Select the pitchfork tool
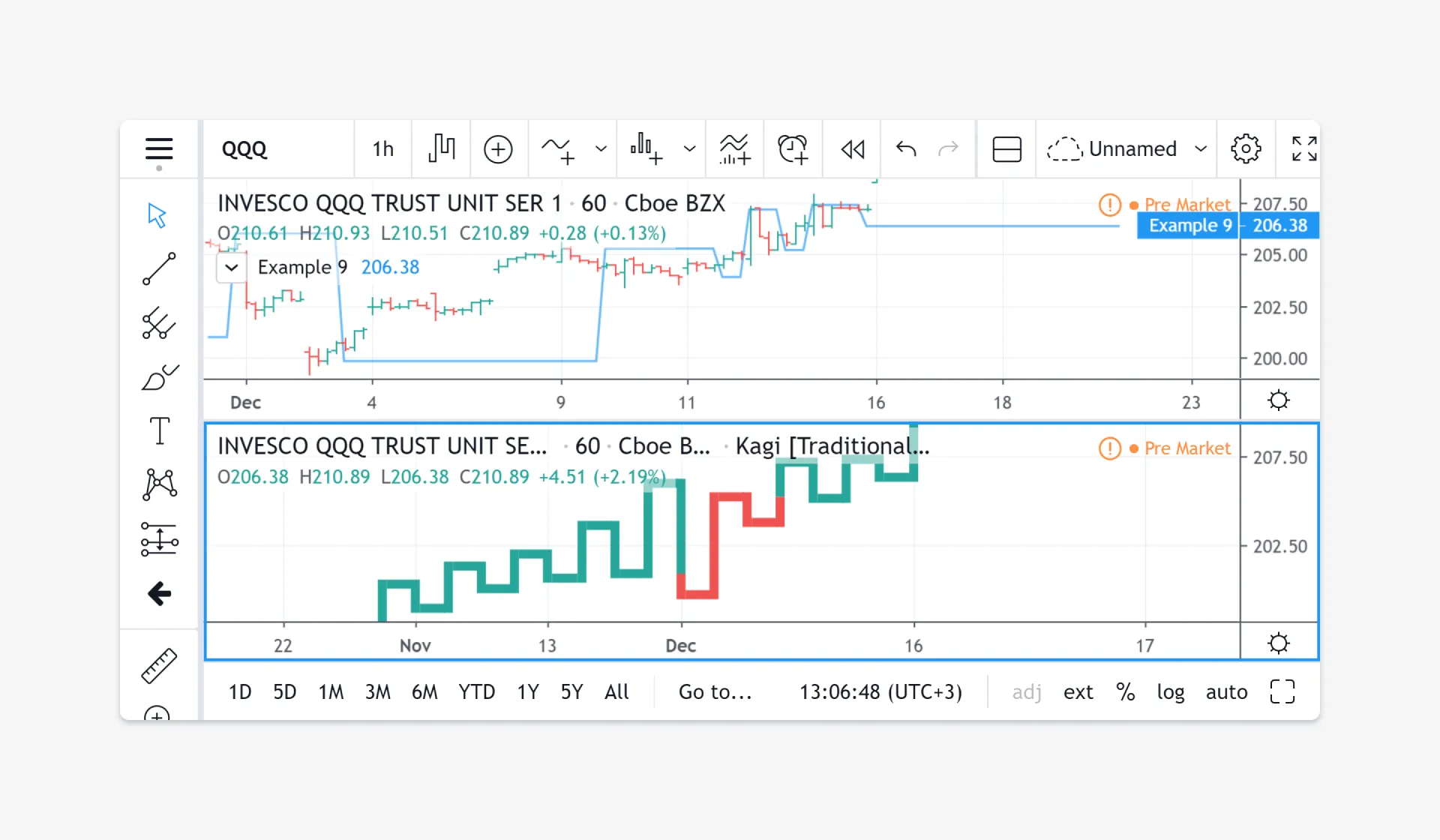 [159, 323]
